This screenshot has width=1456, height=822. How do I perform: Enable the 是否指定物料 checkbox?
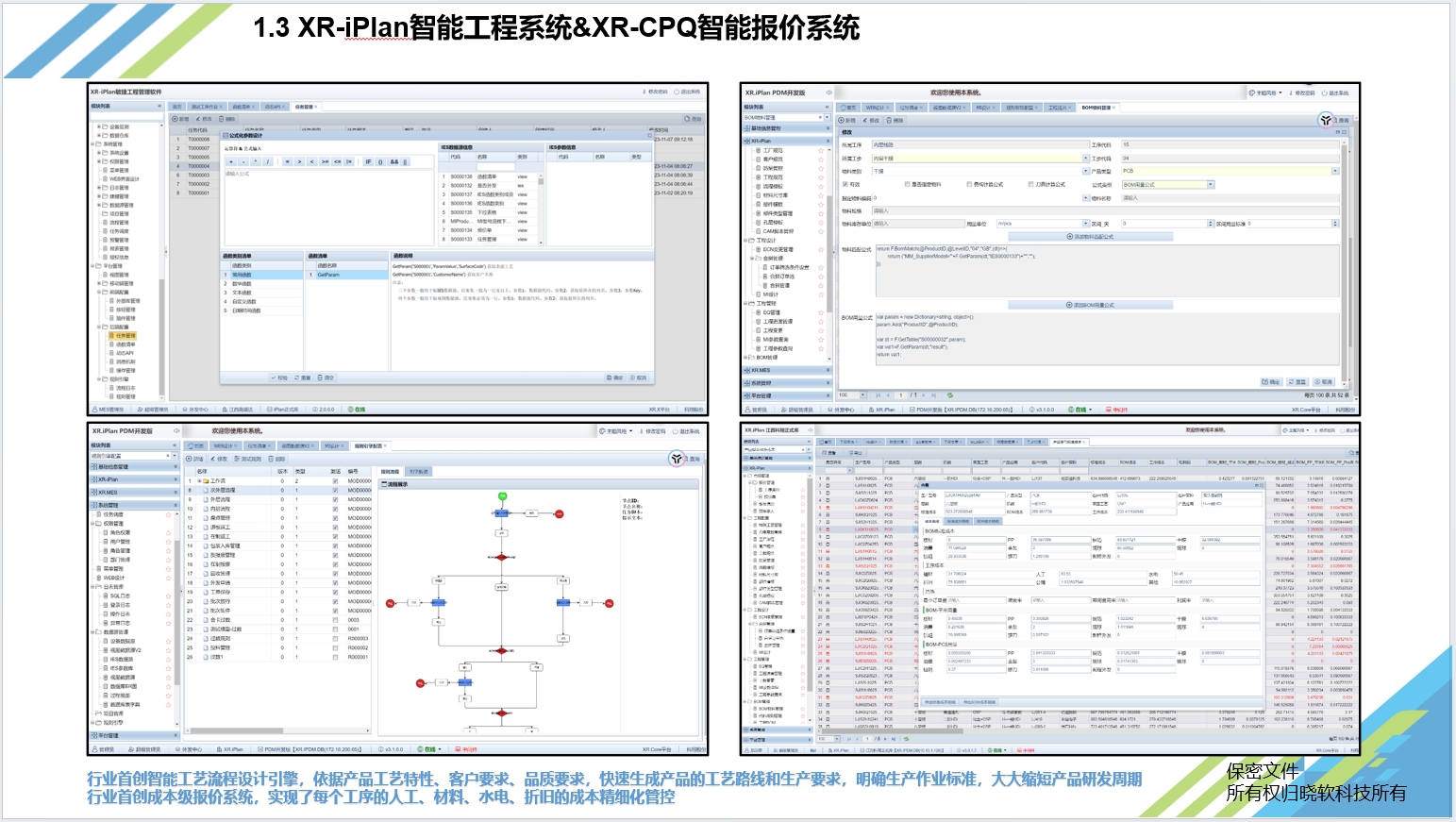point(907,184)
